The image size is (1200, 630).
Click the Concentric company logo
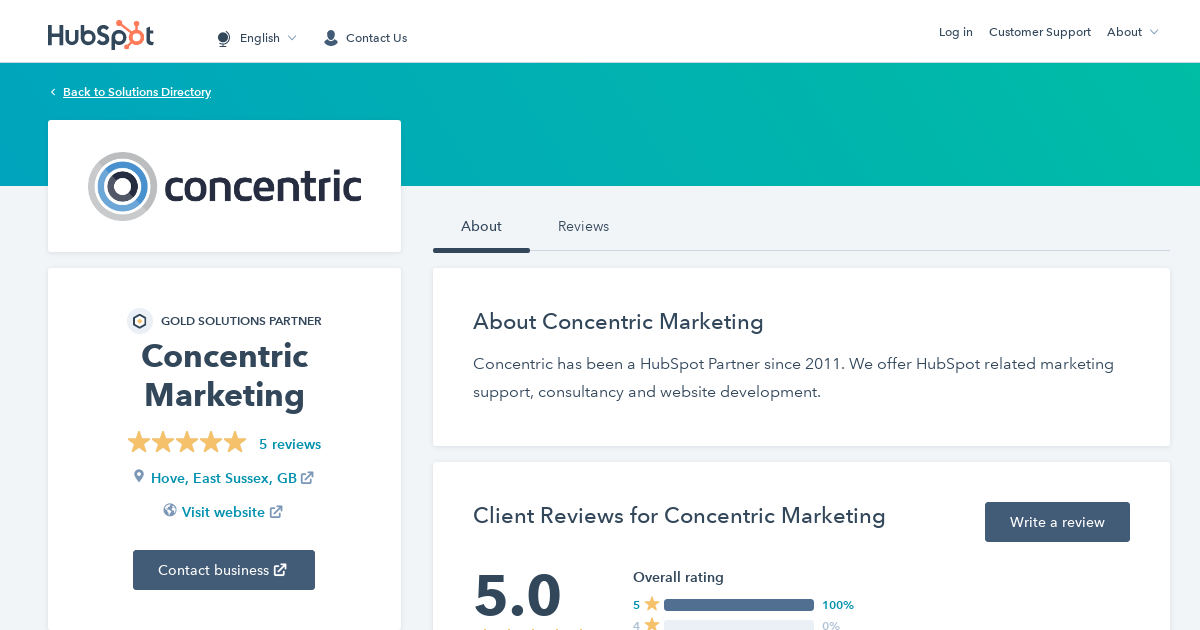224,186
